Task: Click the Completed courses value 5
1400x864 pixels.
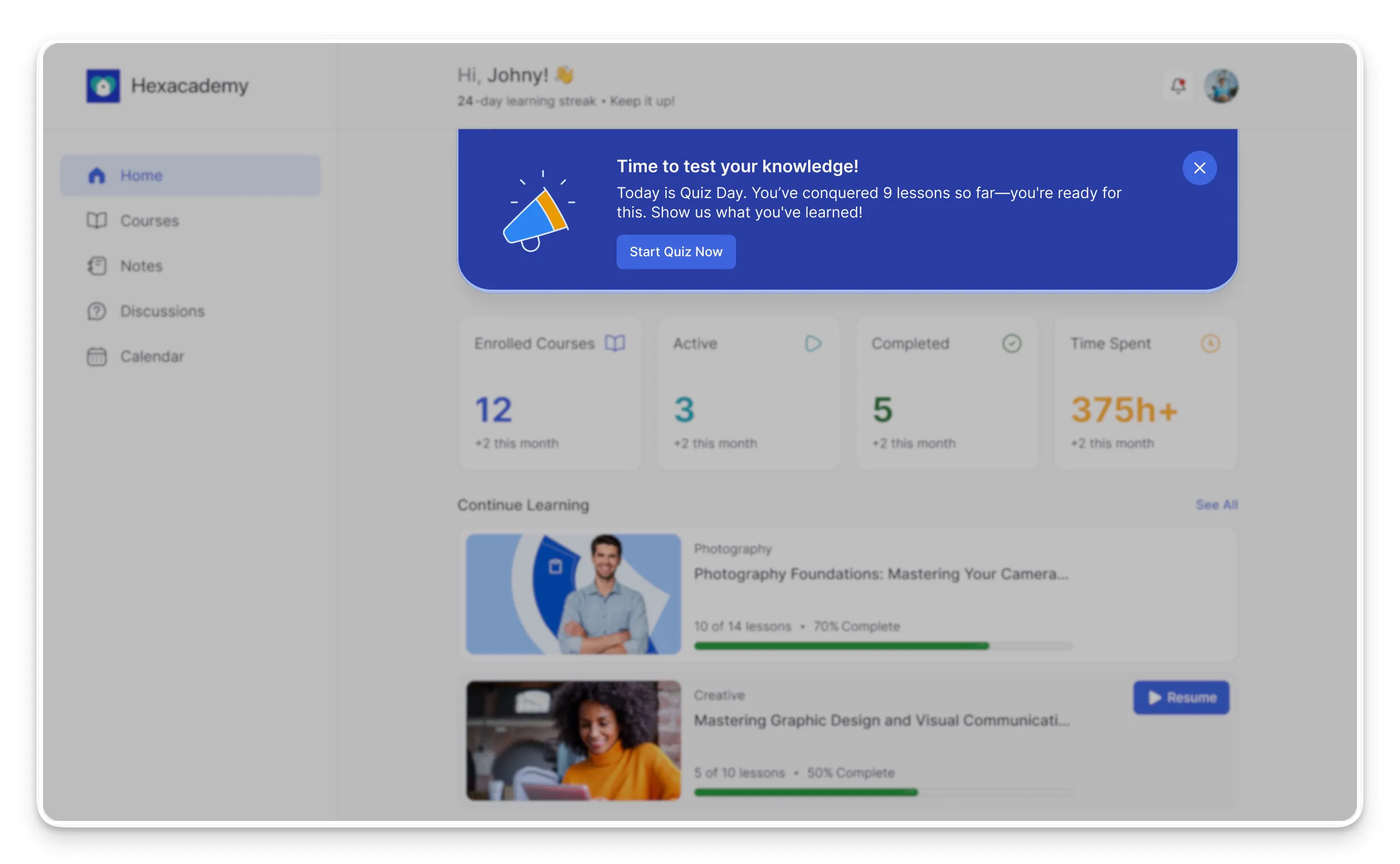Action: click(x=882, y=410)
